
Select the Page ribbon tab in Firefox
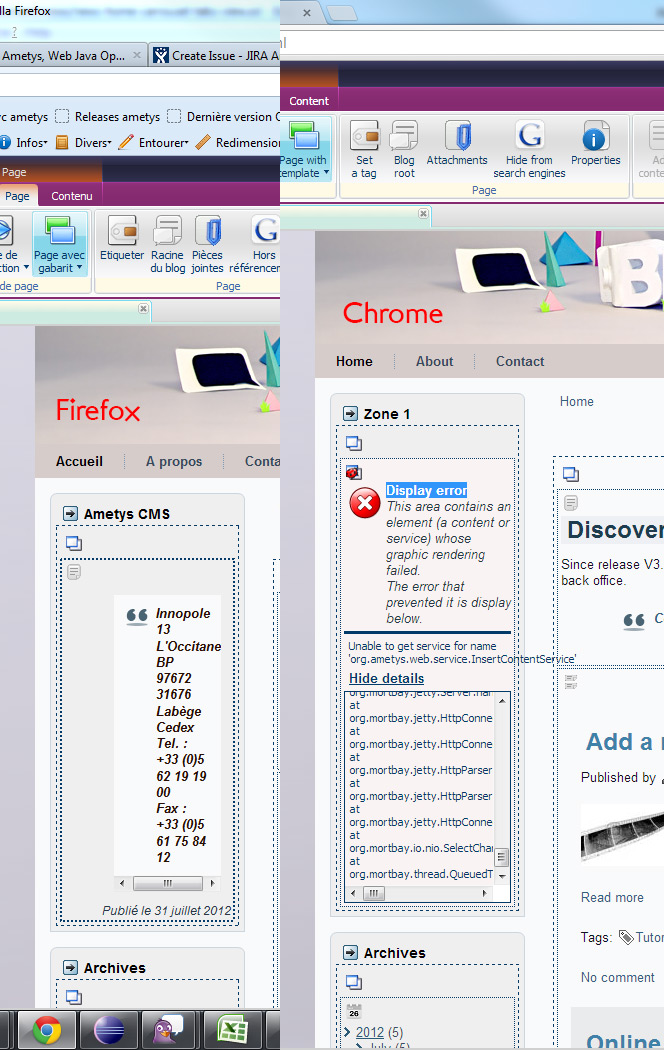(x=17, y=196)
